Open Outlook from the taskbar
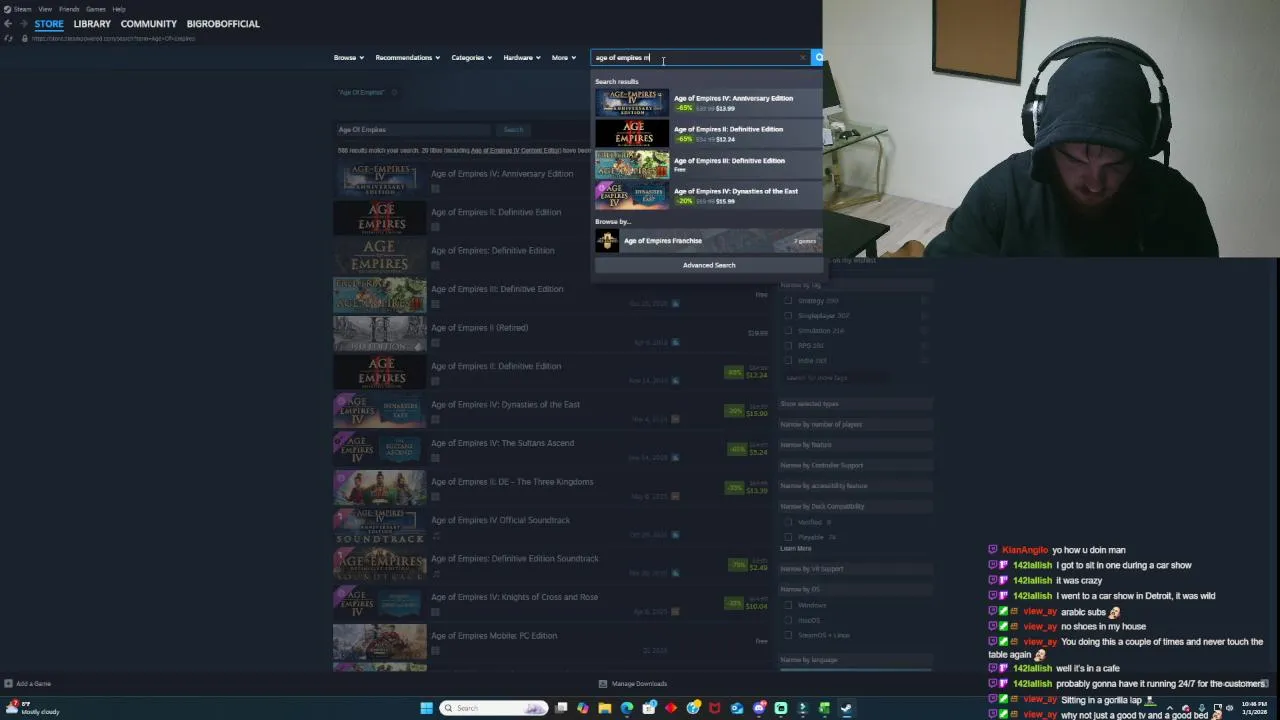 coord(736,708)
